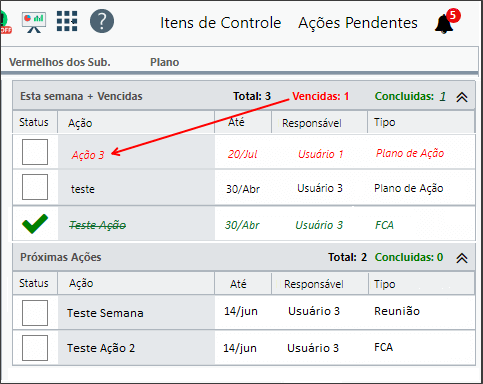Click the red Vencidas: 1 counter

coord(321,96)
